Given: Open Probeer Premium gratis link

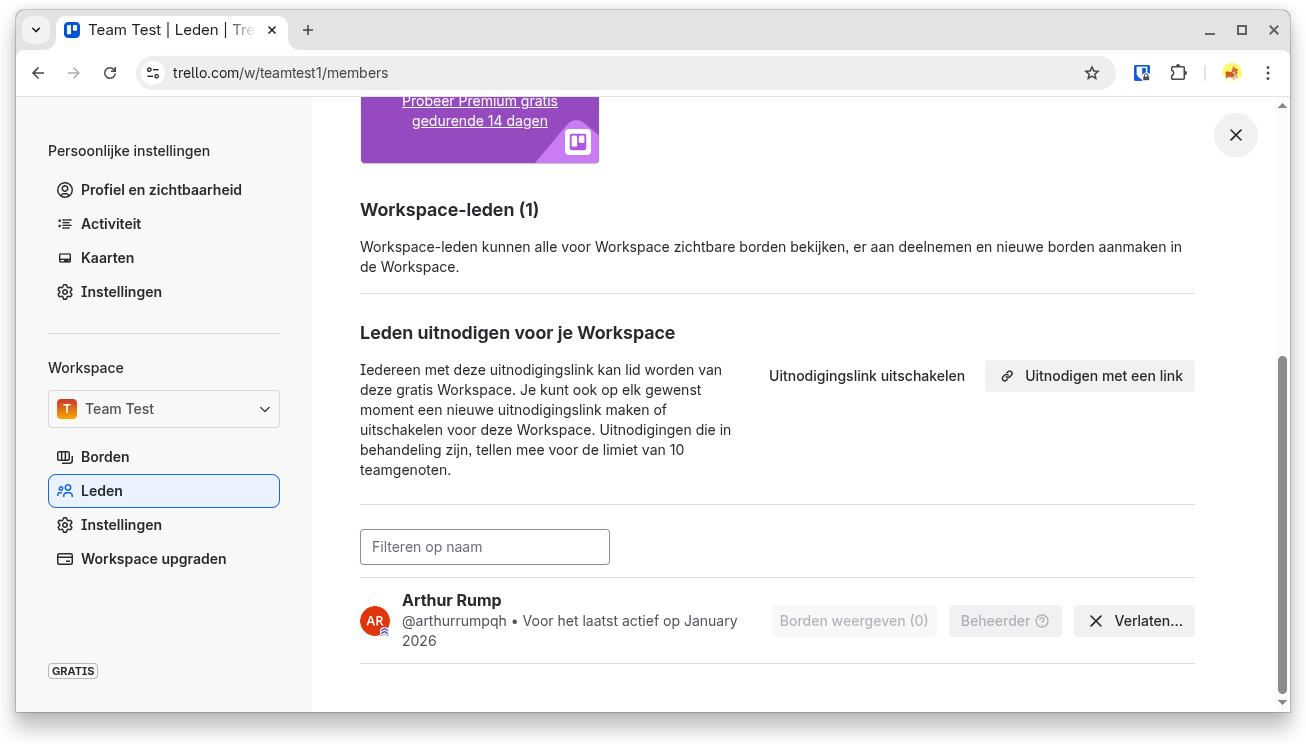Looking at the screenshot, I should (x=480, y=111).
